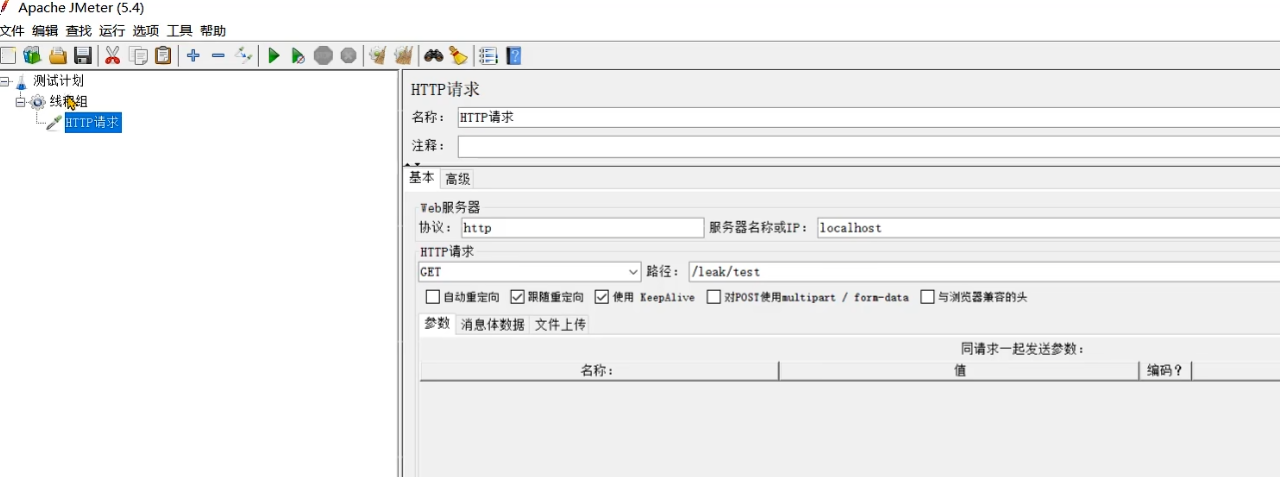Click the 协议 field containing http
This screenshot has width=1280, height=477.
(x=582, y=228)
